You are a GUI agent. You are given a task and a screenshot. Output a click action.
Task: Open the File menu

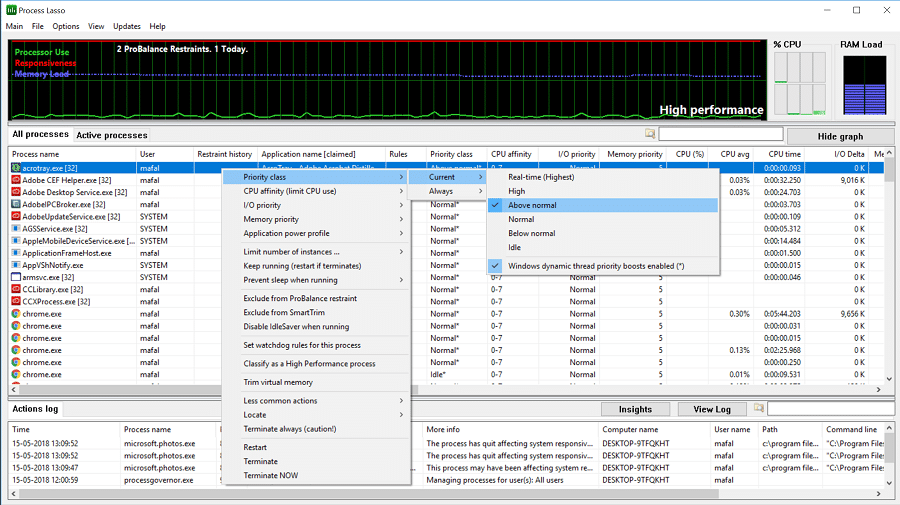(38, 26)
